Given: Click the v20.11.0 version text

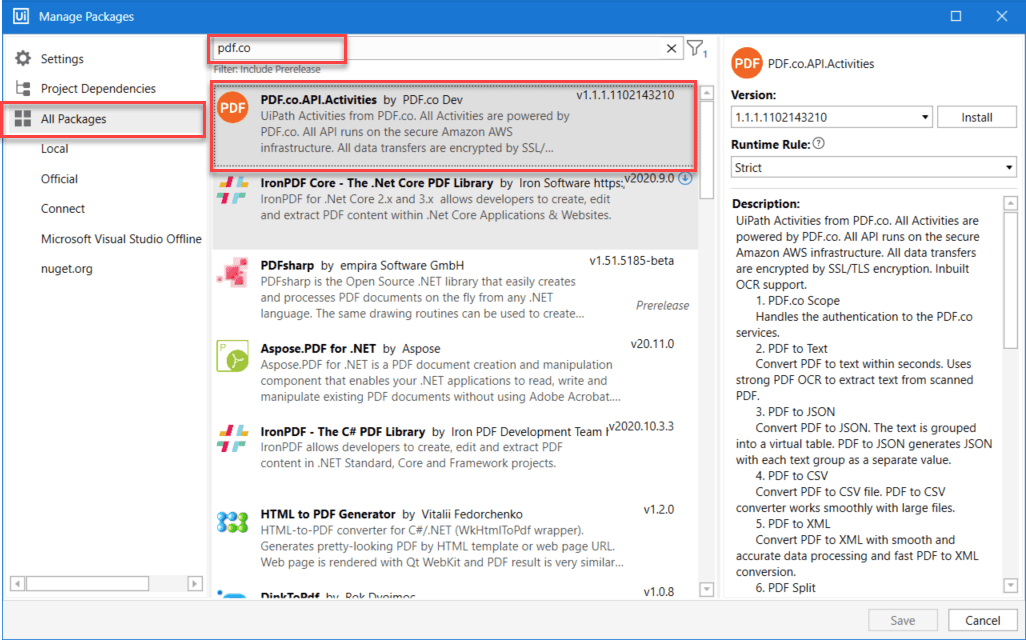Looking at the screenshot, I should (x=652, y=344).
